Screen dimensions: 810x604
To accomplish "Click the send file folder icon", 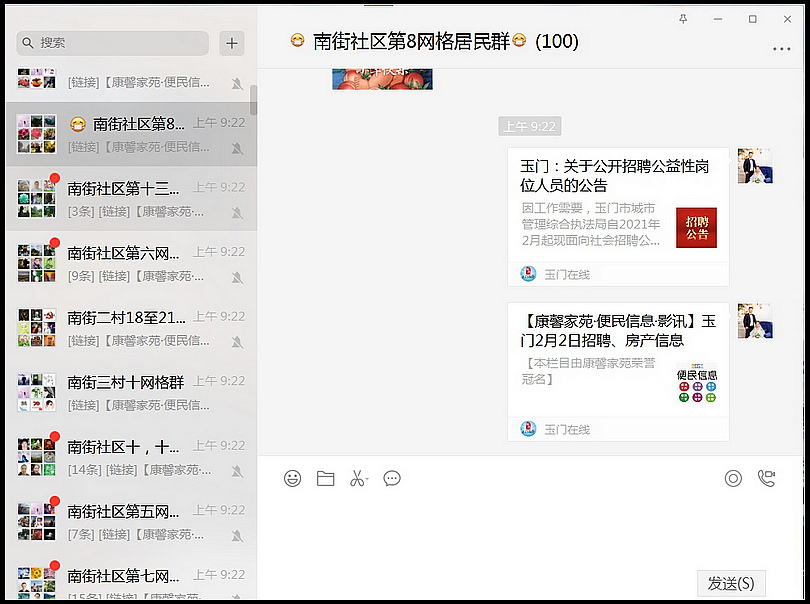I will point(325,479).
